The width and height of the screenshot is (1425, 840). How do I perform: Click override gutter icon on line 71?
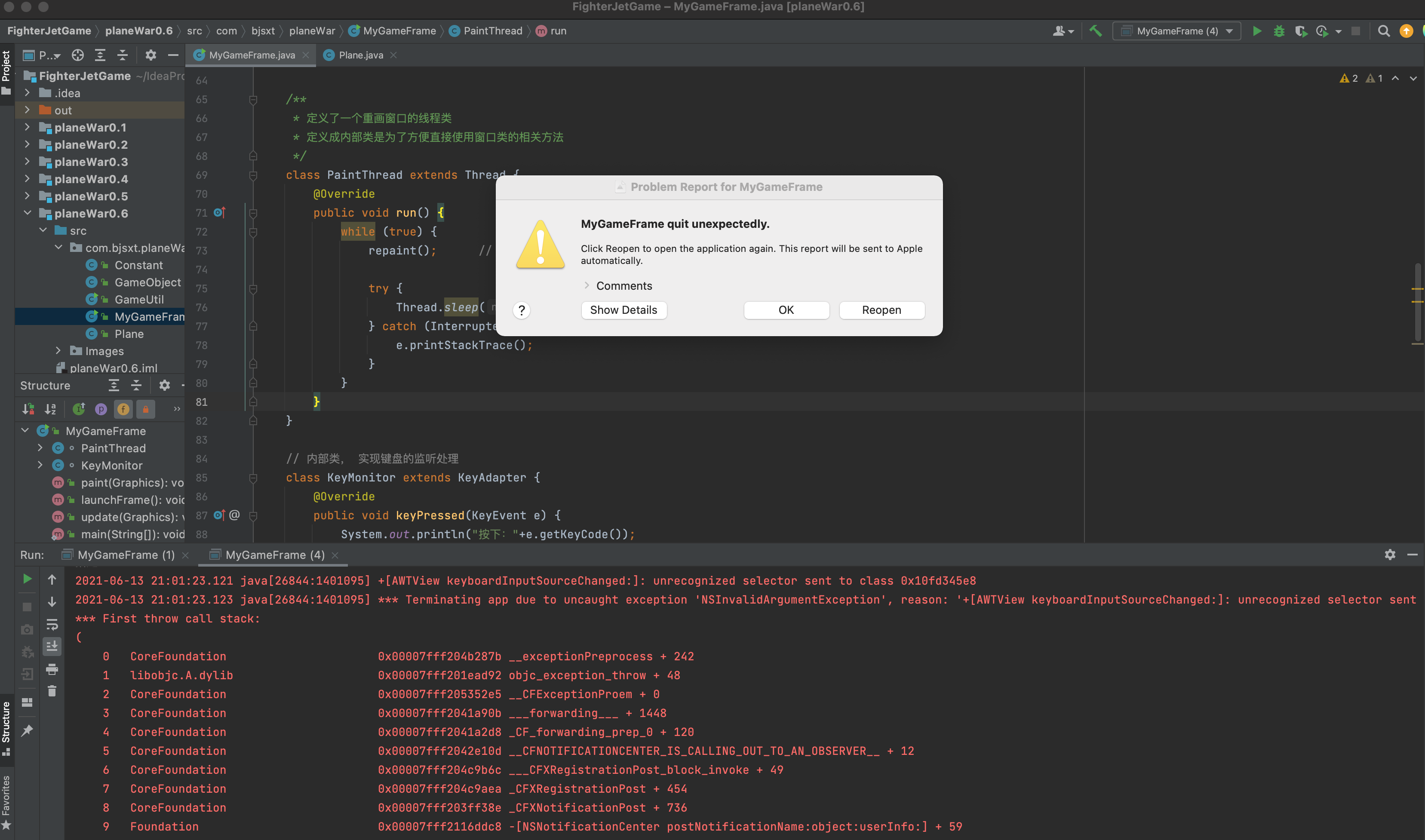point(220,213)
